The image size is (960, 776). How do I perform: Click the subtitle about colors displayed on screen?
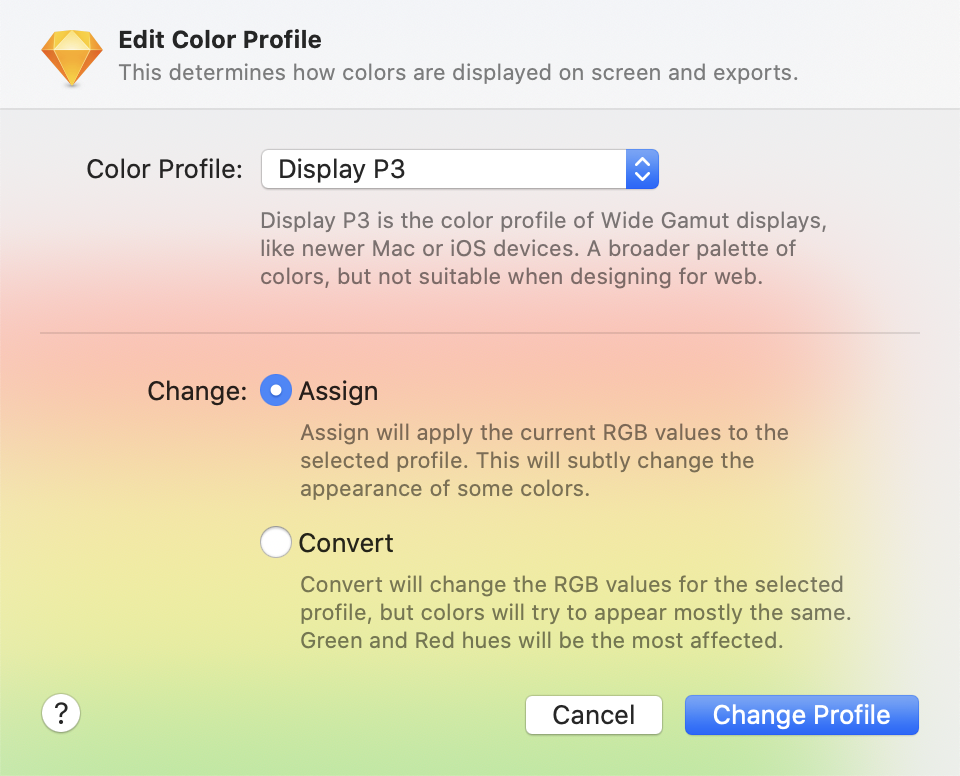click(458, 73)
